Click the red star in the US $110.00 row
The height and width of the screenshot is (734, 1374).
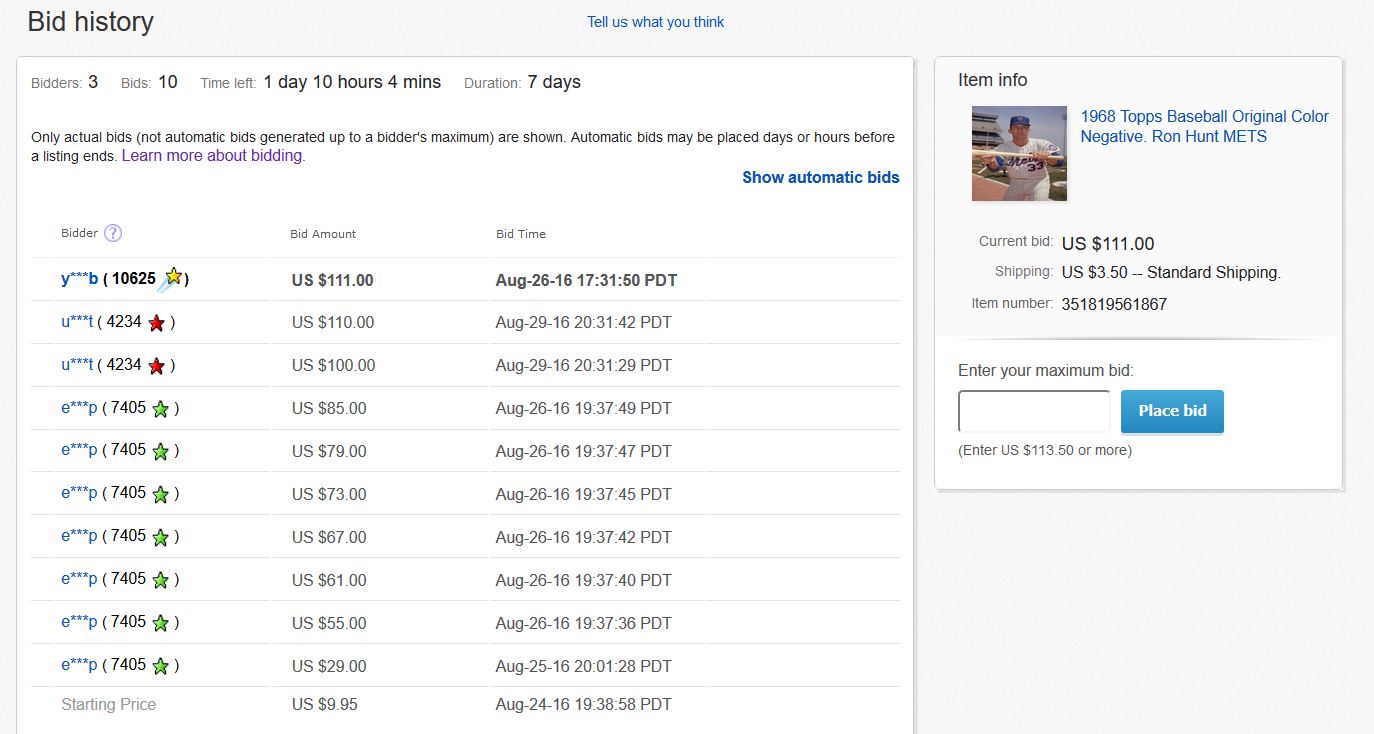point(156,323)
